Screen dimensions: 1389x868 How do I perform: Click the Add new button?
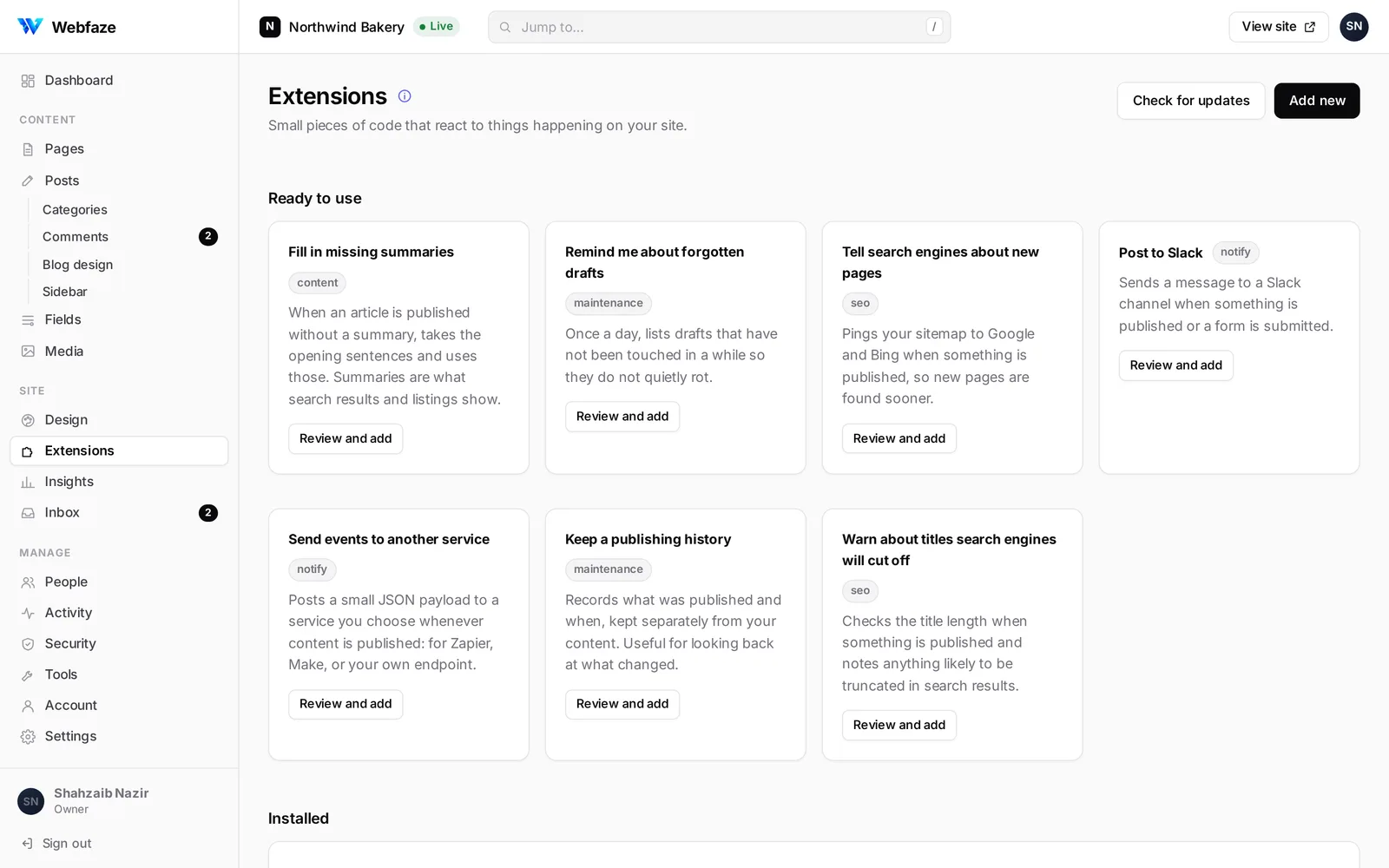[x=1317, y=101]
